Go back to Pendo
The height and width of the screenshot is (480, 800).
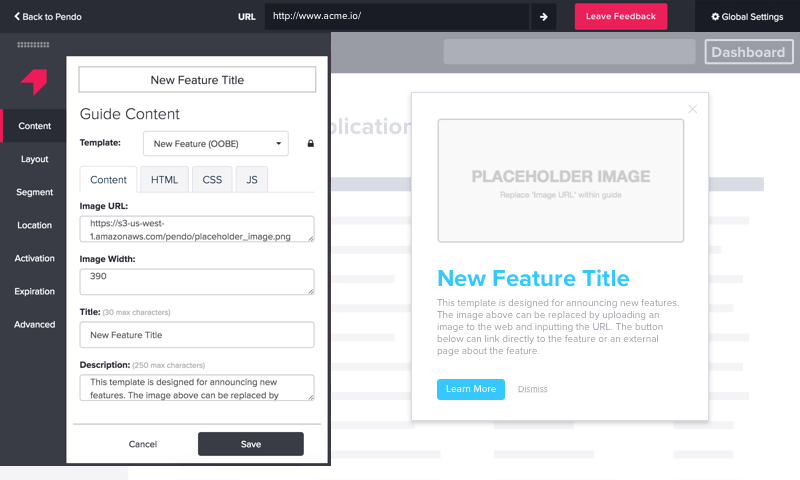click(48, 17)
